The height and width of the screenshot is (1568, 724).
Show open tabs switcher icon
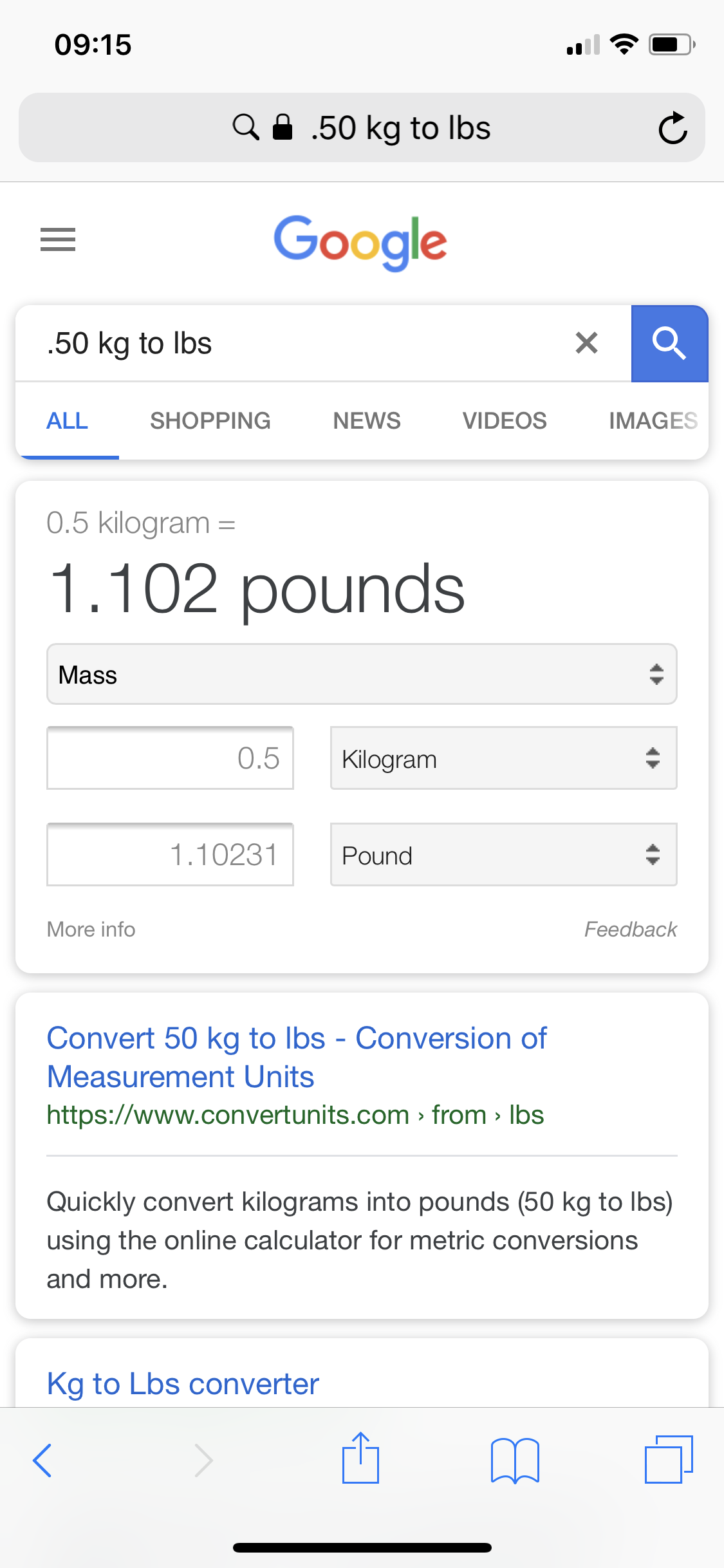tap(669, 1459)
